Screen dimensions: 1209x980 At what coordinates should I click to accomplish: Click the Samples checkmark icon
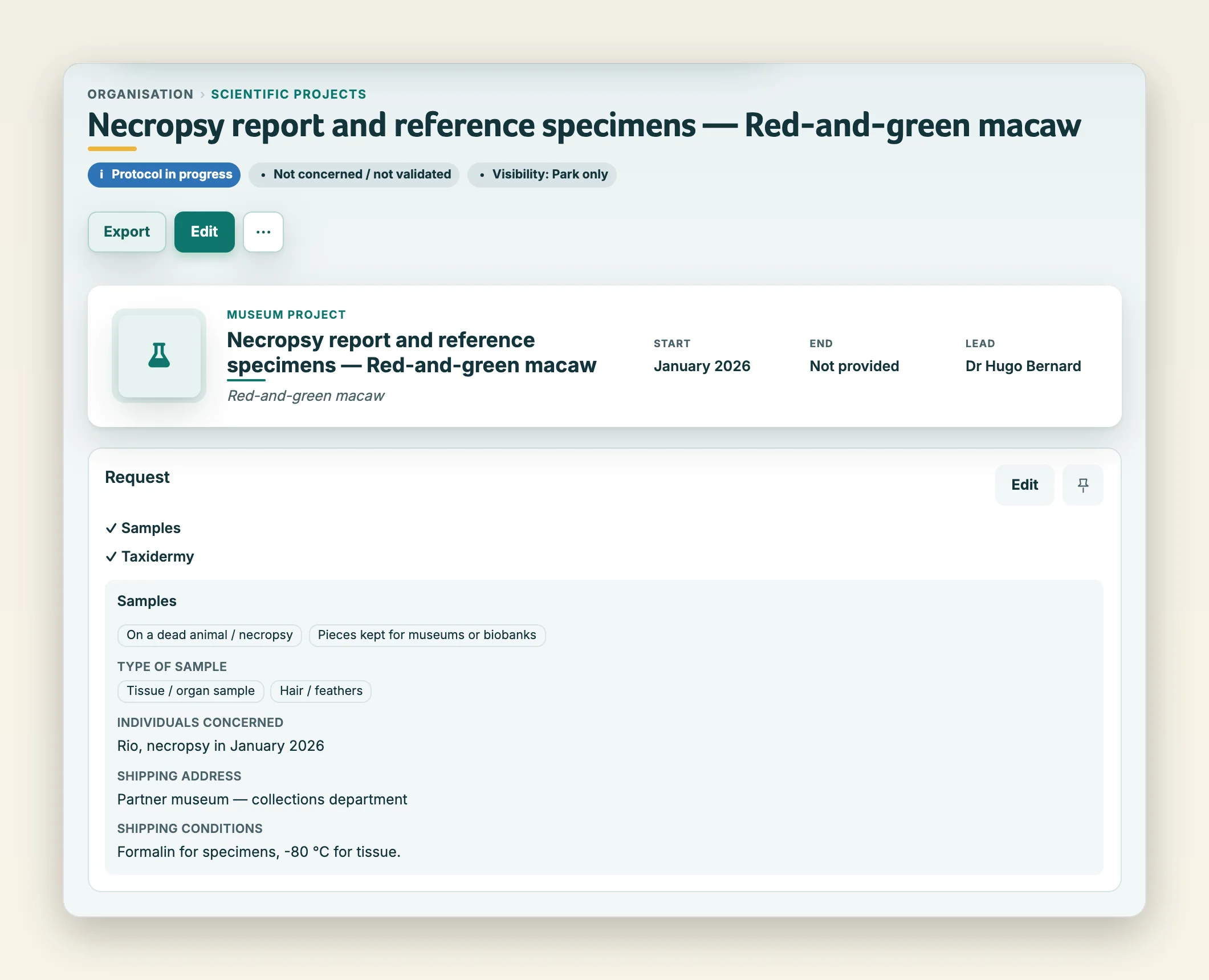point(111,528)
